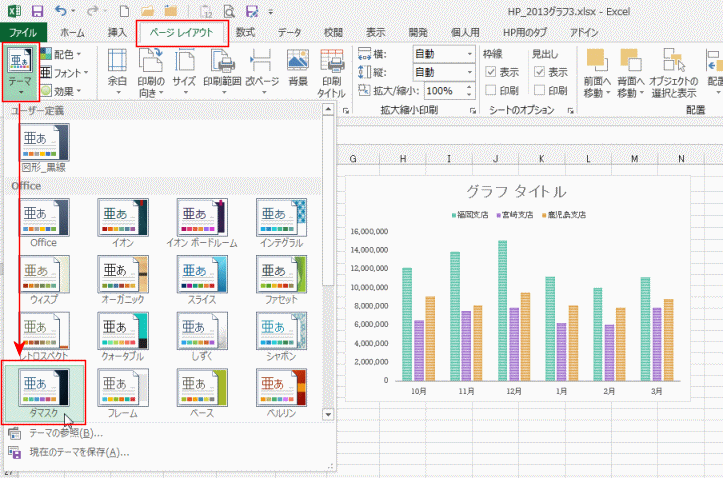Click the 背景 background icon
Viewport: 723px width, 478px height.
[297, 70]
